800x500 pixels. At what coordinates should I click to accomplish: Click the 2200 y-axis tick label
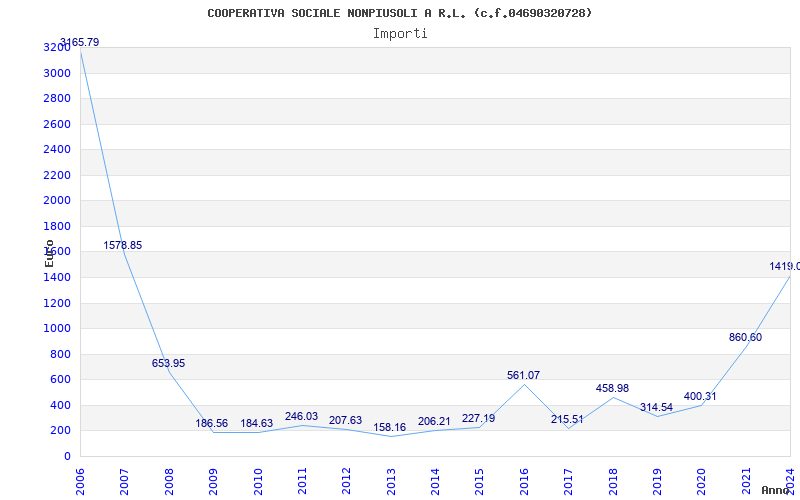57,176
